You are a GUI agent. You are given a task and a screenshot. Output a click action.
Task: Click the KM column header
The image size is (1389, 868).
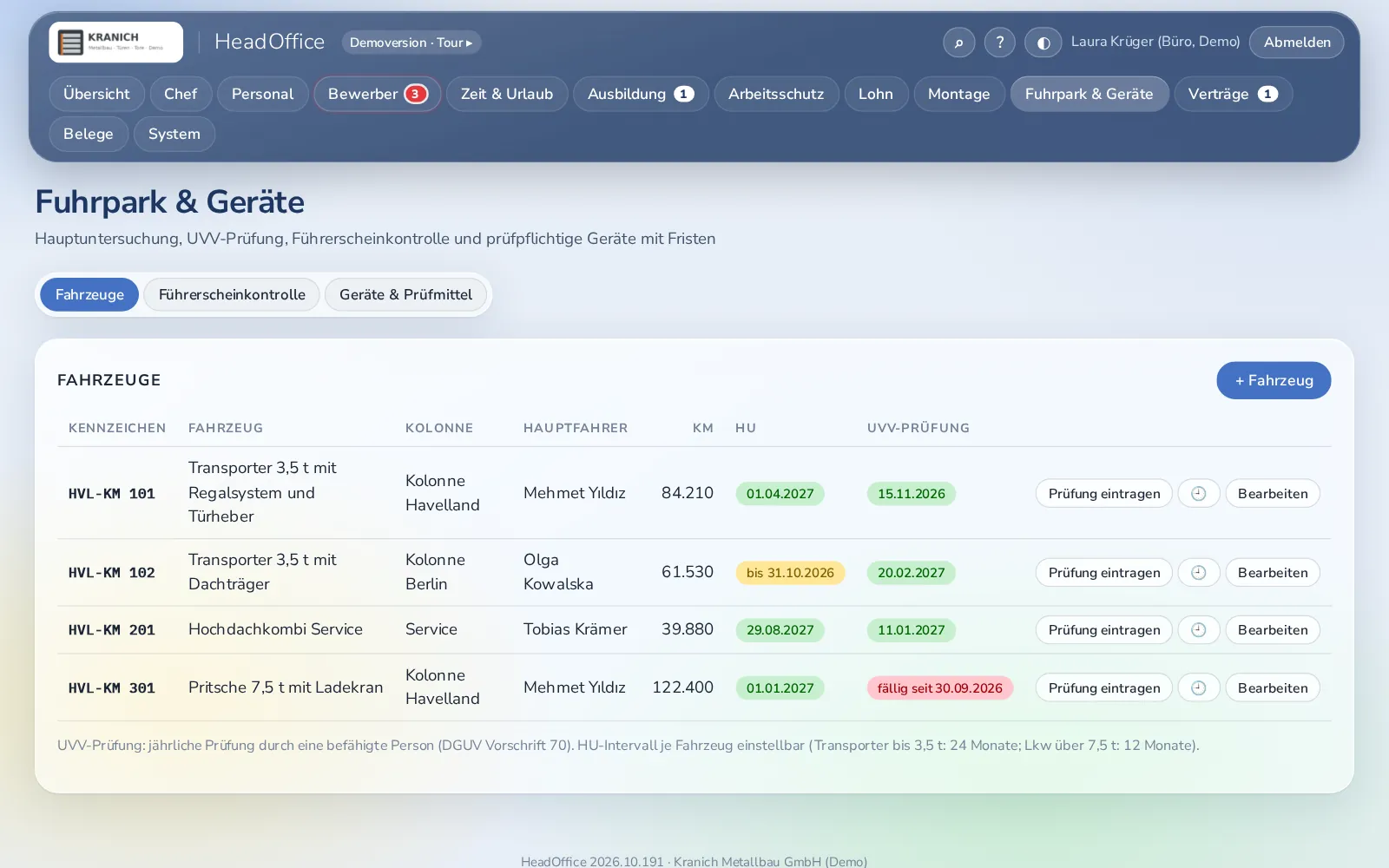click(702, 428)
